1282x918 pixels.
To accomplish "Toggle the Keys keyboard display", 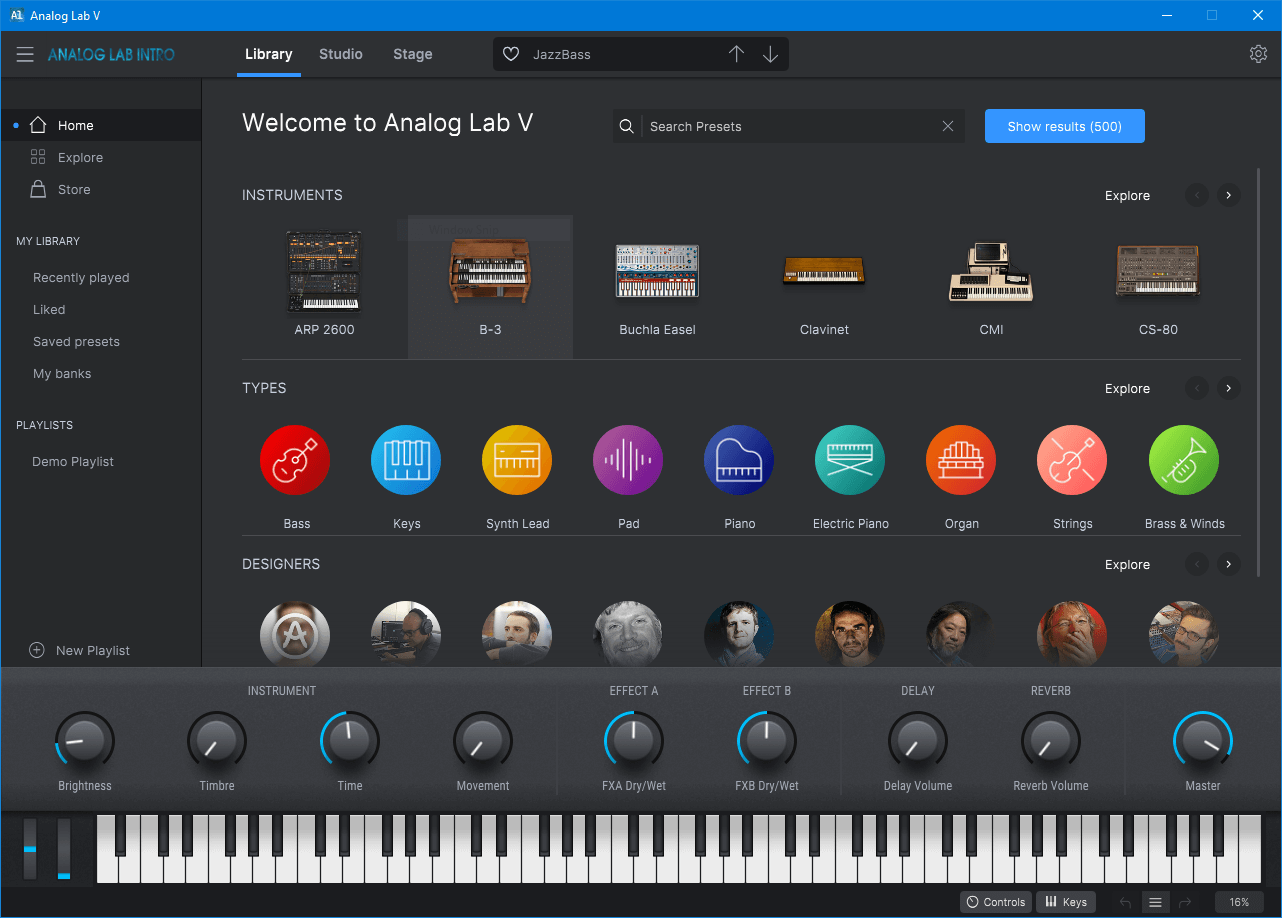I will [x=1066, y=902].
